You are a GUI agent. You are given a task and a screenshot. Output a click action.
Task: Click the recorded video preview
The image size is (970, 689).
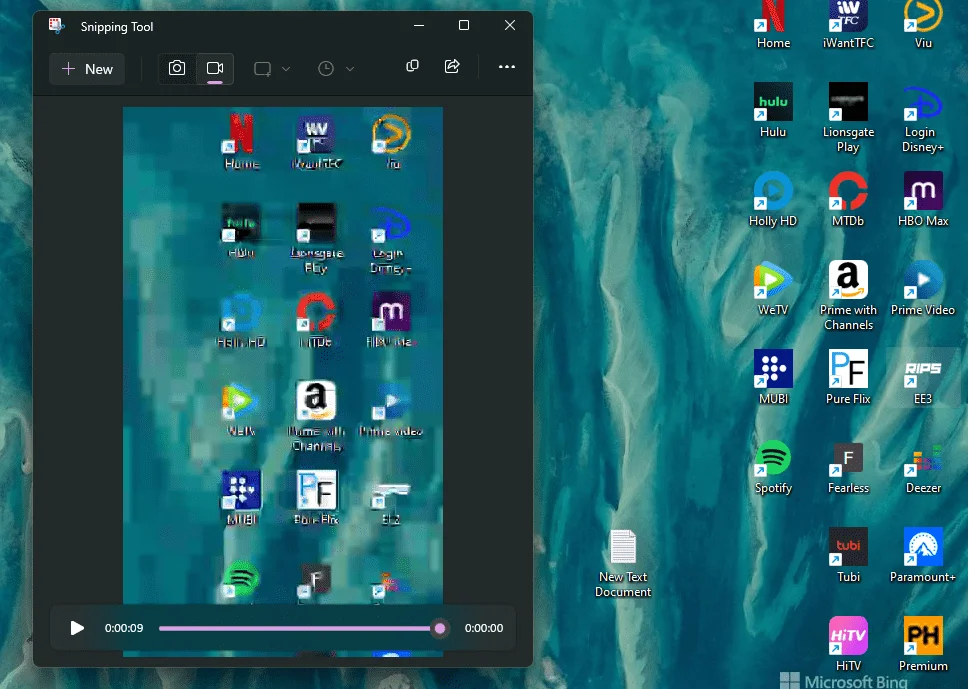[283, 356]
